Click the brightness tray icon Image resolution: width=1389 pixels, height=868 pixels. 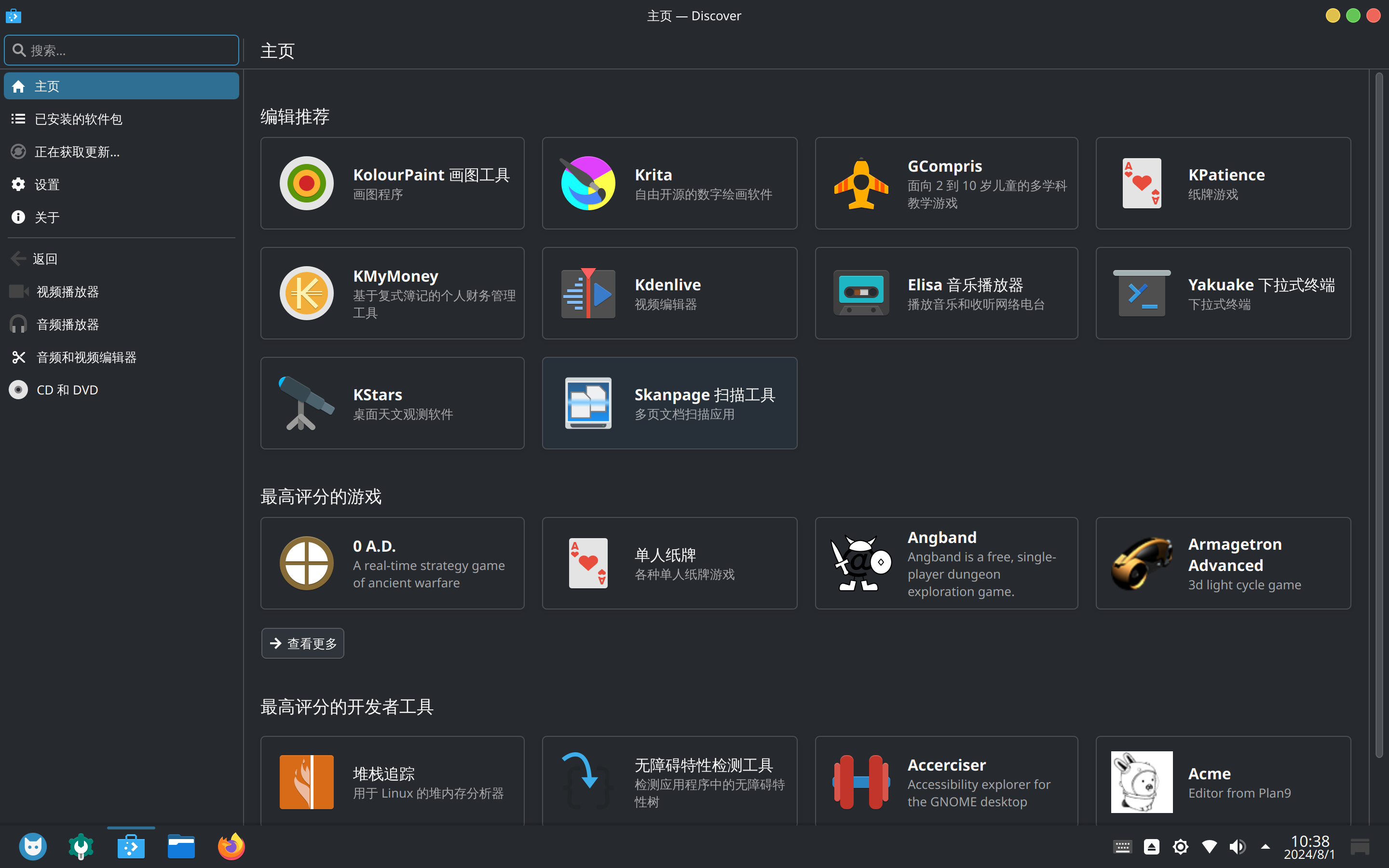pyautogui.click(x=1181, y=847)
